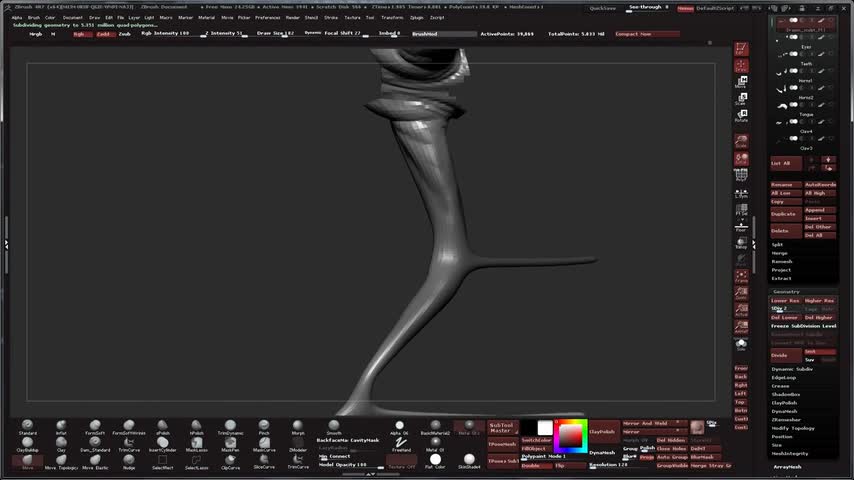Select the ClipCurve brush
Screen dimensions: 854x480
click(230, 462)
